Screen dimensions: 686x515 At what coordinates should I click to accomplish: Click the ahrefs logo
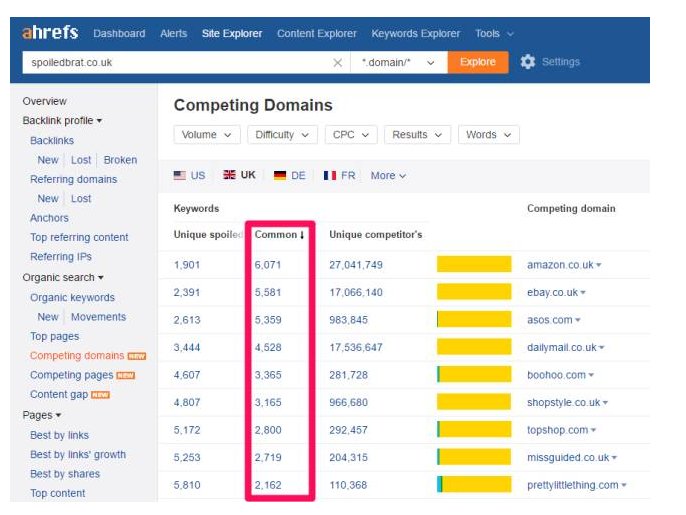50,33
